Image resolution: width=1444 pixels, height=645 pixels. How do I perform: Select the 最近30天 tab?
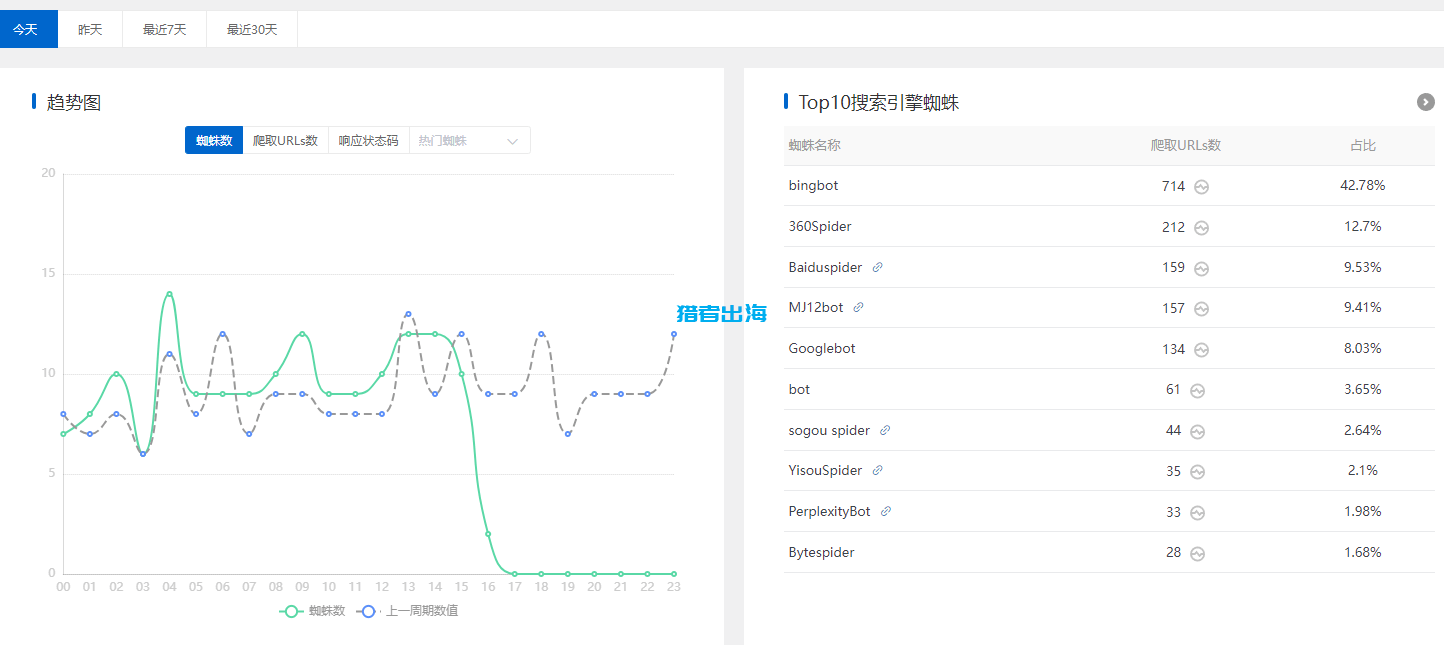click(x=251, y=28)
